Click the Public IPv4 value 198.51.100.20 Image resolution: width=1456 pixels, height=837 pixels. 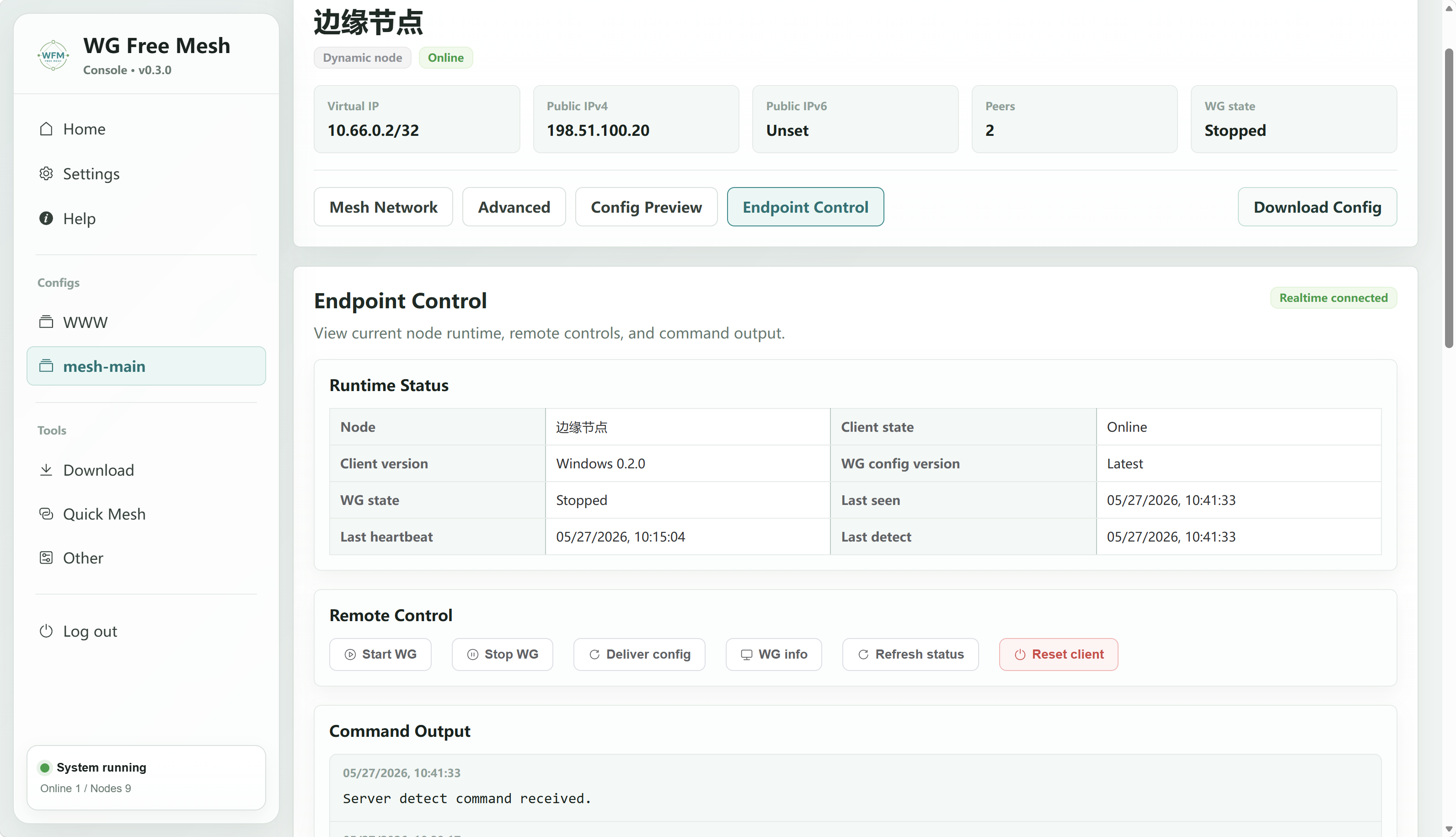click(598, 130)
